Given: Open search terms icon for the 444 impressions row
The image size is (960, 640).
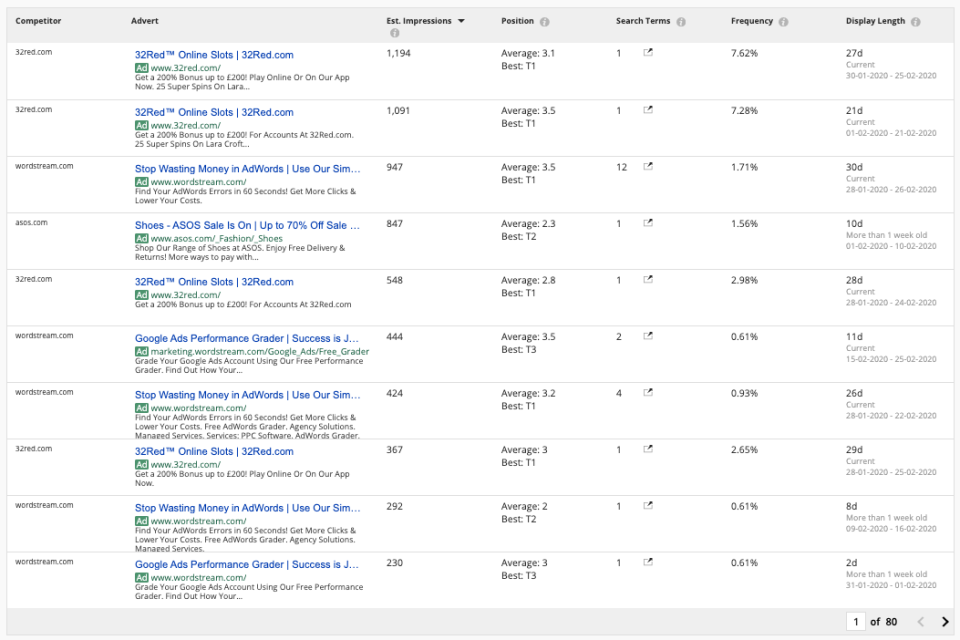Looking at the screenshot, I should pos(648,337).
